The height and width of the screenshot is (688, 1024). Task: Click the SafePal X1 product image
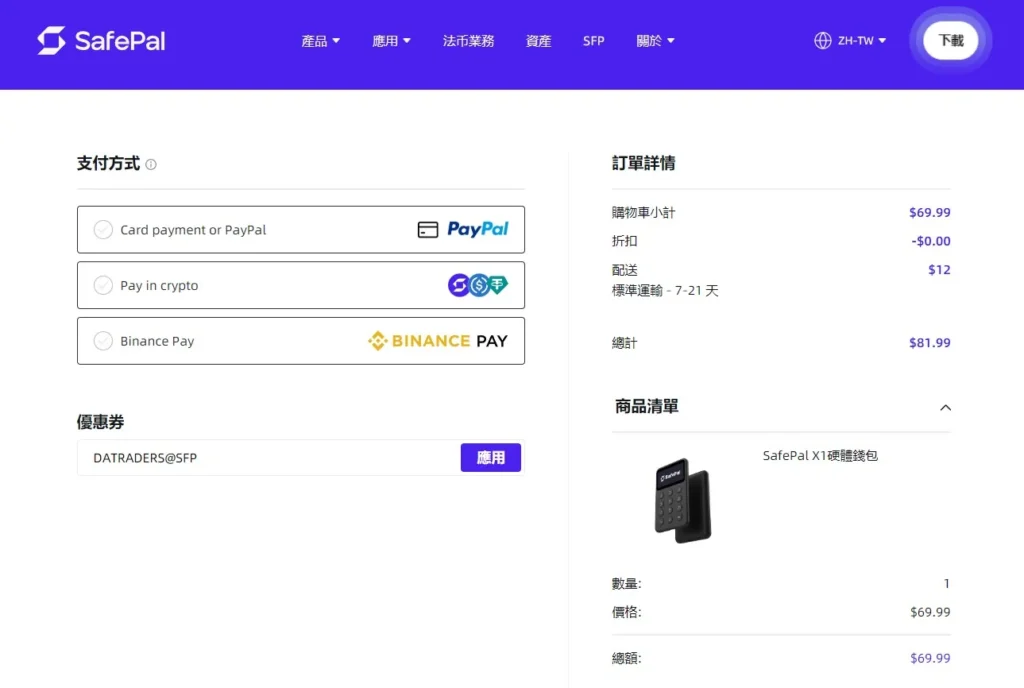[x=682, y=501]
